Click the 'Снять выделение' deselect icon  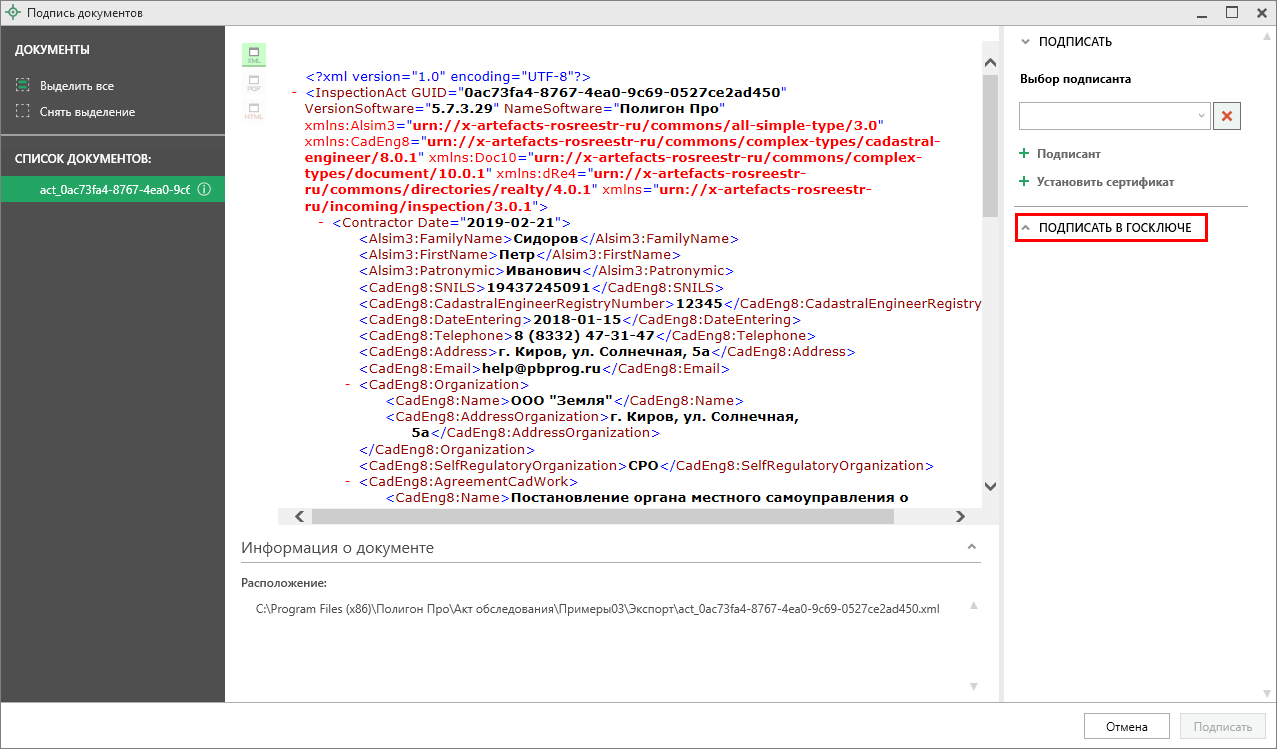click(x=23, y=112)
